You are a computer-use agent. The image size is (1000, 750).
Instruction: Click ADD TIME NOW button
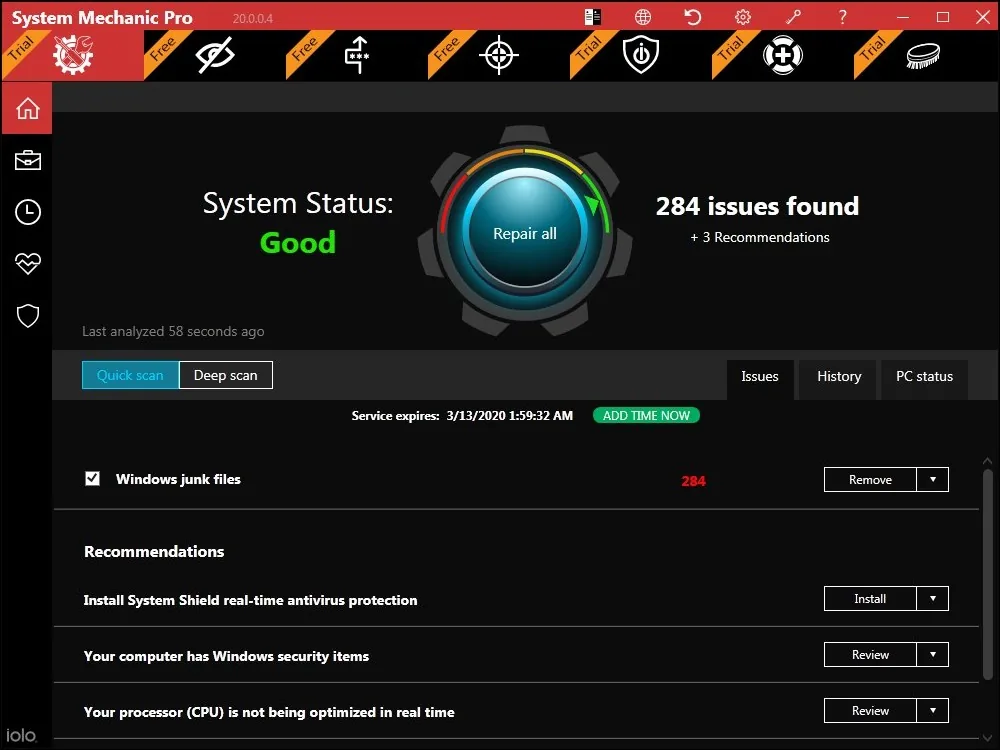tap(646, 415)
